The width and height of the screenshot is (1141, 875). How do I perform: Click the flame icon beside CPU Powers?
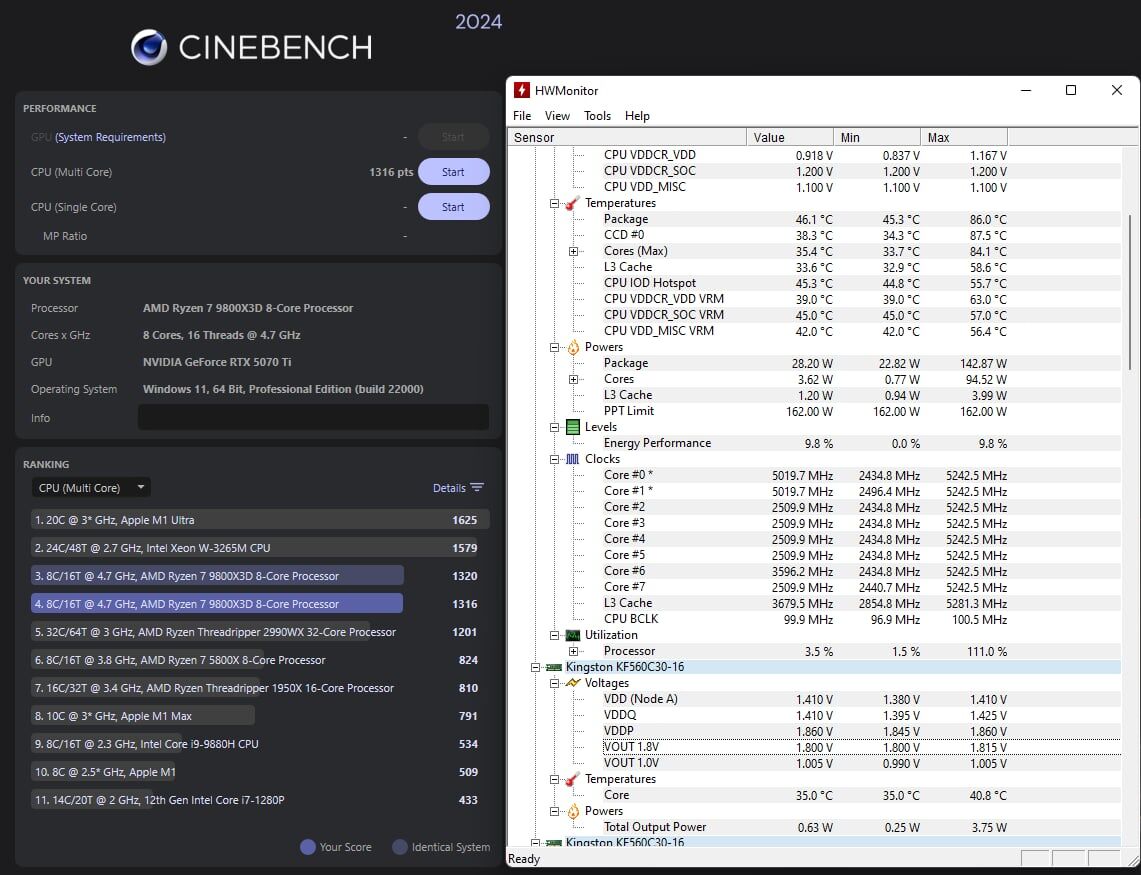(x=573, y=347)
